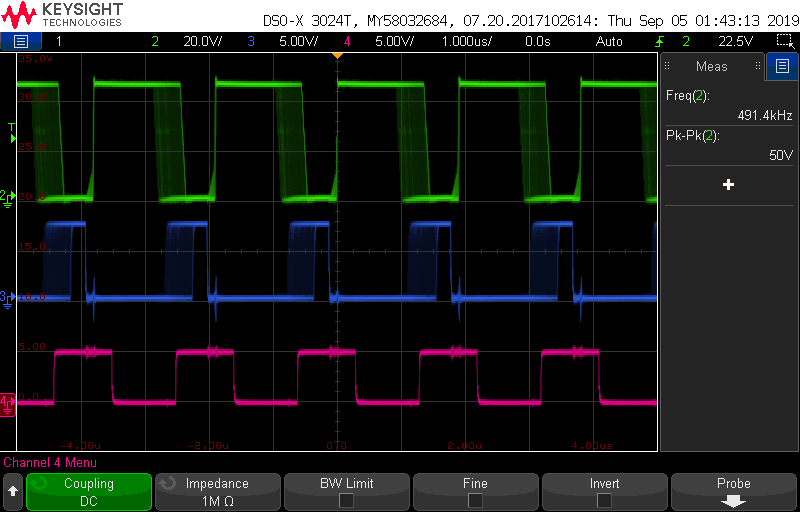Click the orange trigger time reference triangle
The width and height of the screenshot is (800, 512).
(x=337, y=55)
